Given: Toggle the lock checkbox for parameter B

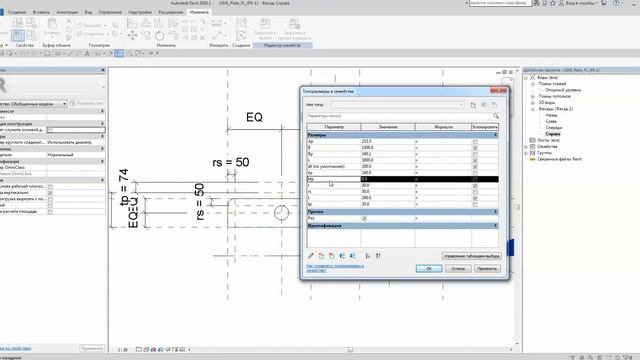Looking at the screenshot, I should [x=475, y=148].
